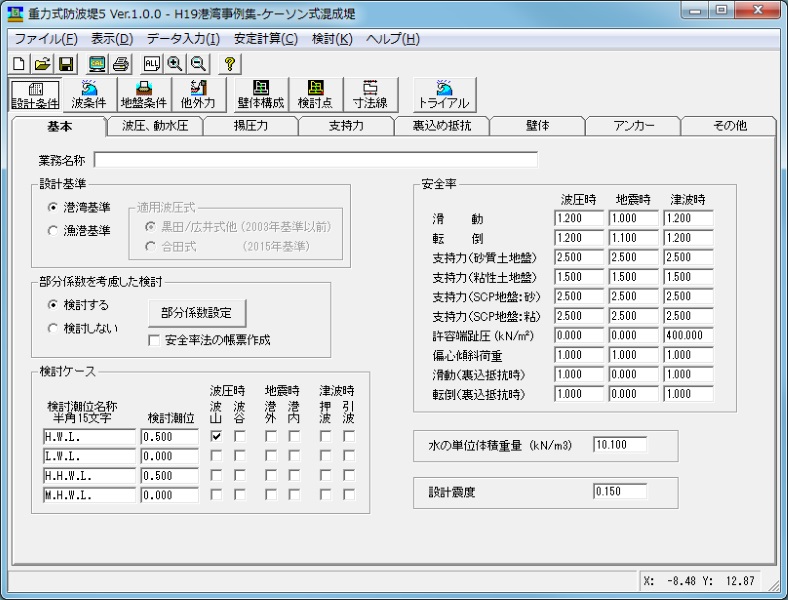Select the 漁港基準 radio button
This screenshot has height=600, width=788.
pos(54,231)
